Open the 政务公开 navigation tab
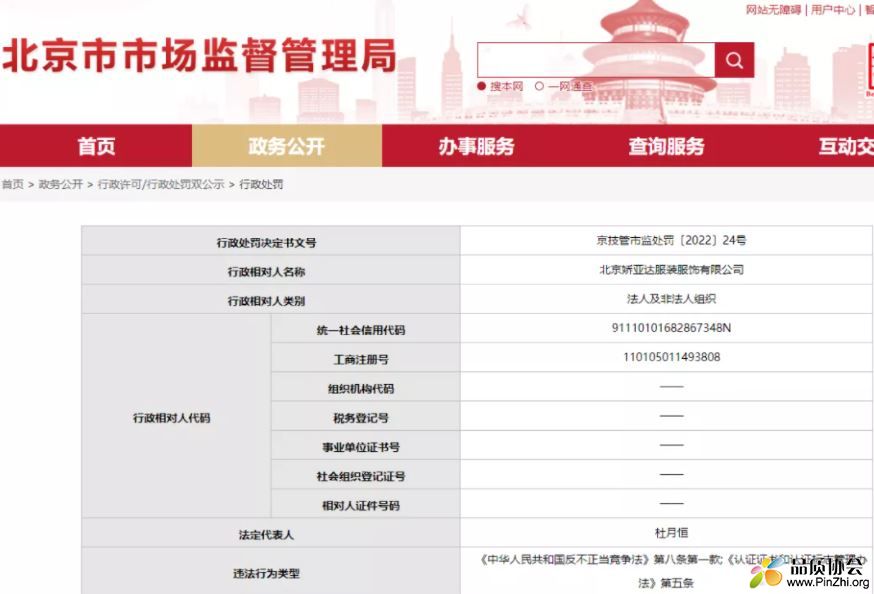This screenshot has width=874, height=594. coord(287,146)
